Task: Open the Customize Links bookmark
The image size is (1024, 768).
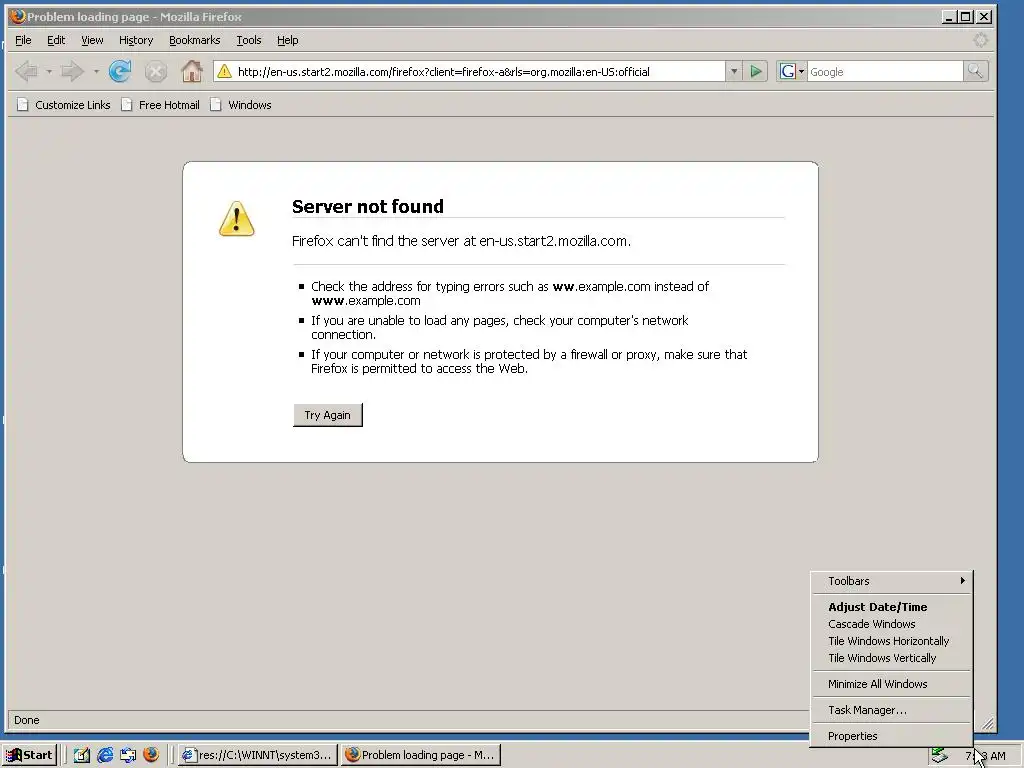Action: click(x=64, y=104)
